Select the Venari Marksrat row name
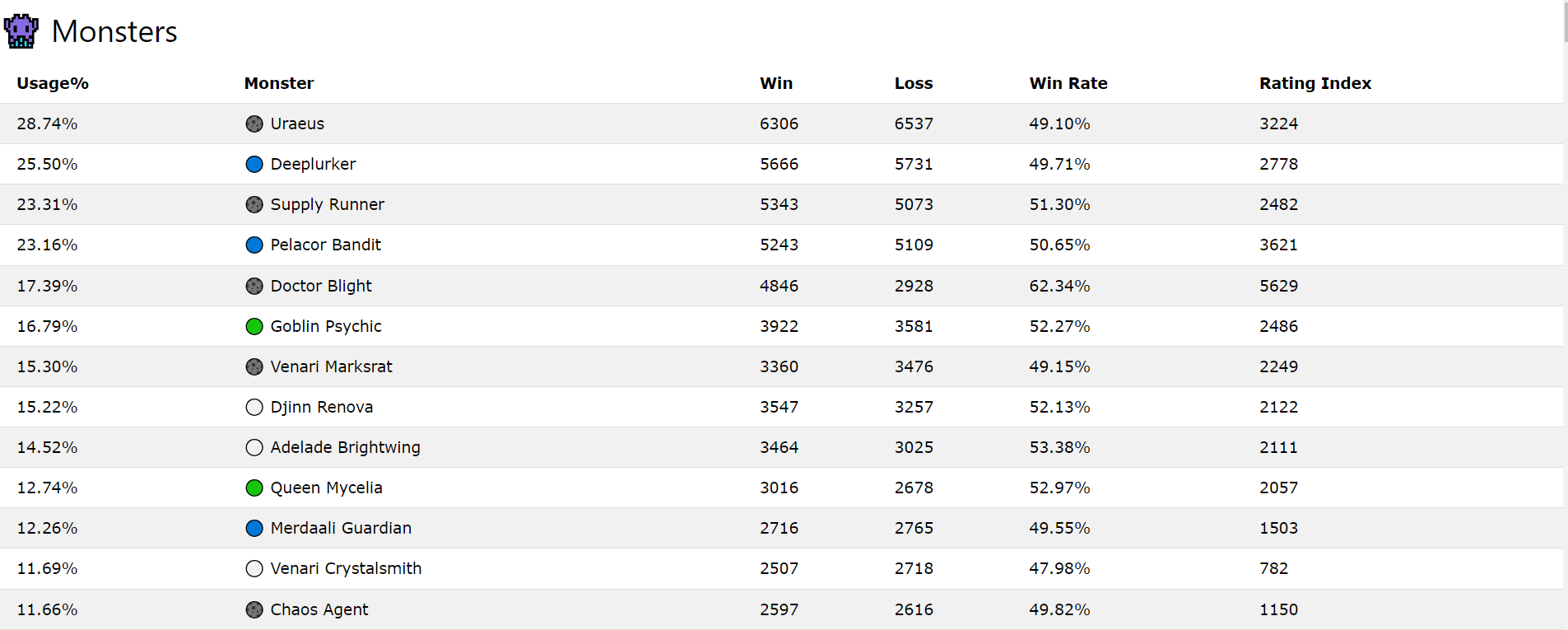 point(332,366)
